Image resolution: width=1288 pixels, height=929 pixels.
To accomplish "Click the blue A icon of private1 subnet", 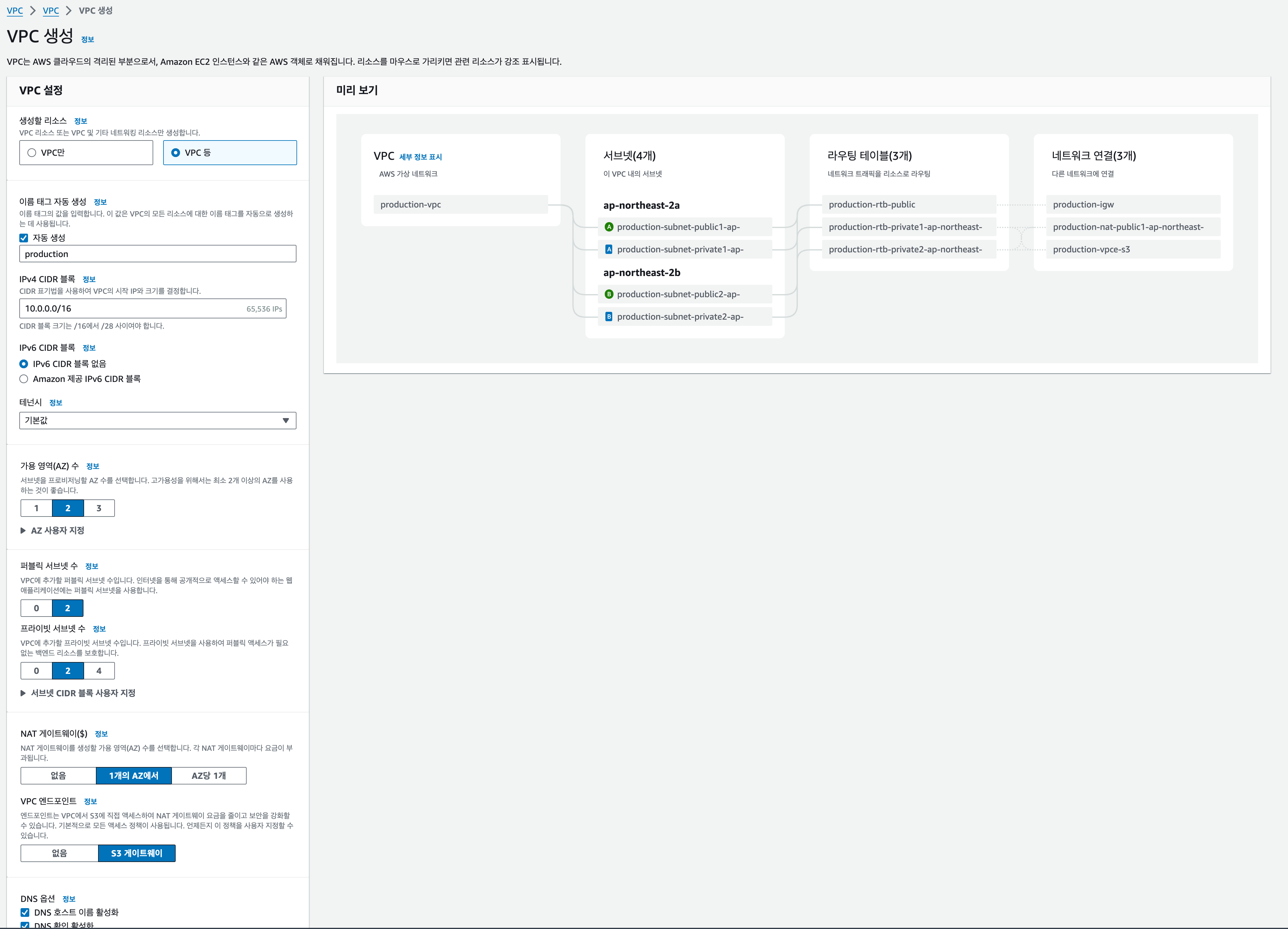I will click(609, 250).
